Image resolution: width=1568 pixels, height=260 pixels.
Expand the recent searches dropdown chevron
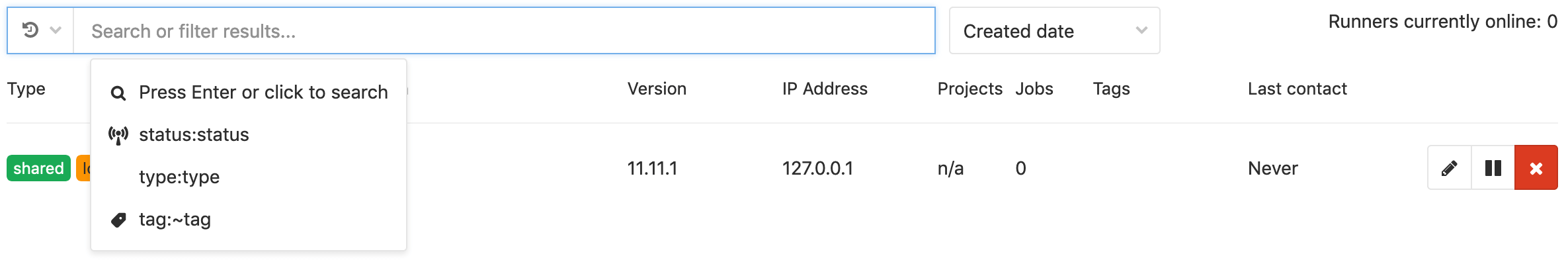point(56,30)
